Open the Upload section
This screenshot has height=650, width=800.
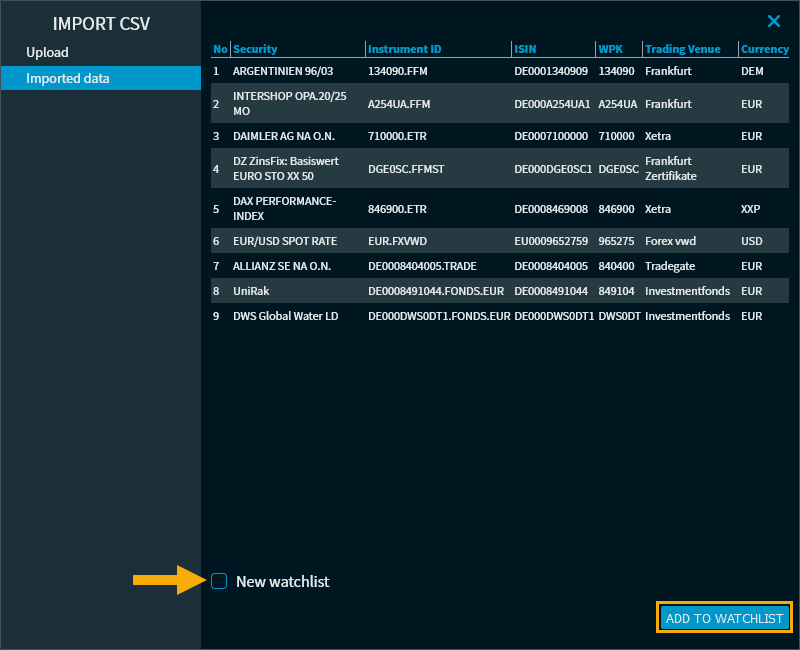click(47, 52)
